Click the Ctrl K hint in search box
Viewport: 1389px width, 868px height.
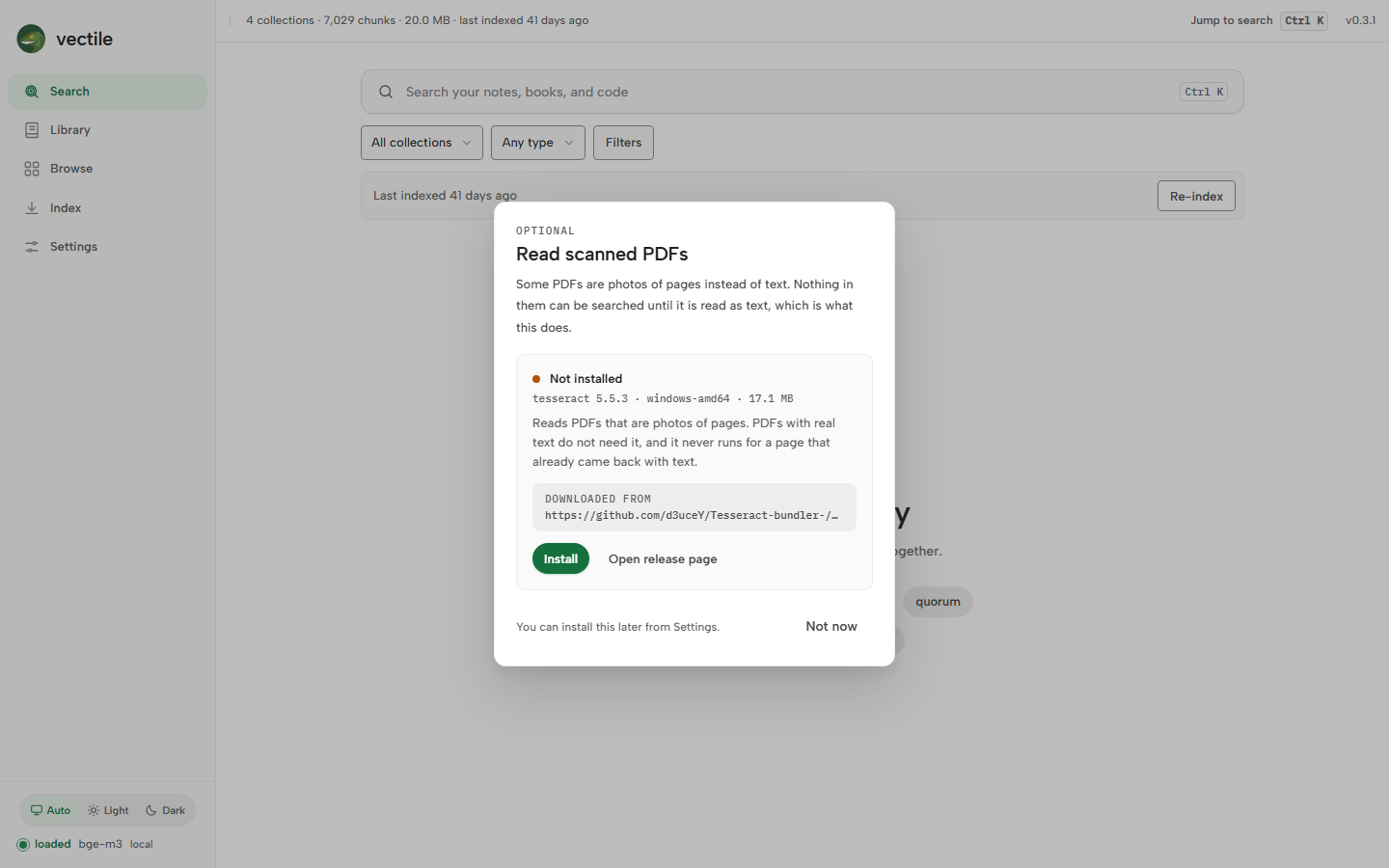[x=1203, y=92]
